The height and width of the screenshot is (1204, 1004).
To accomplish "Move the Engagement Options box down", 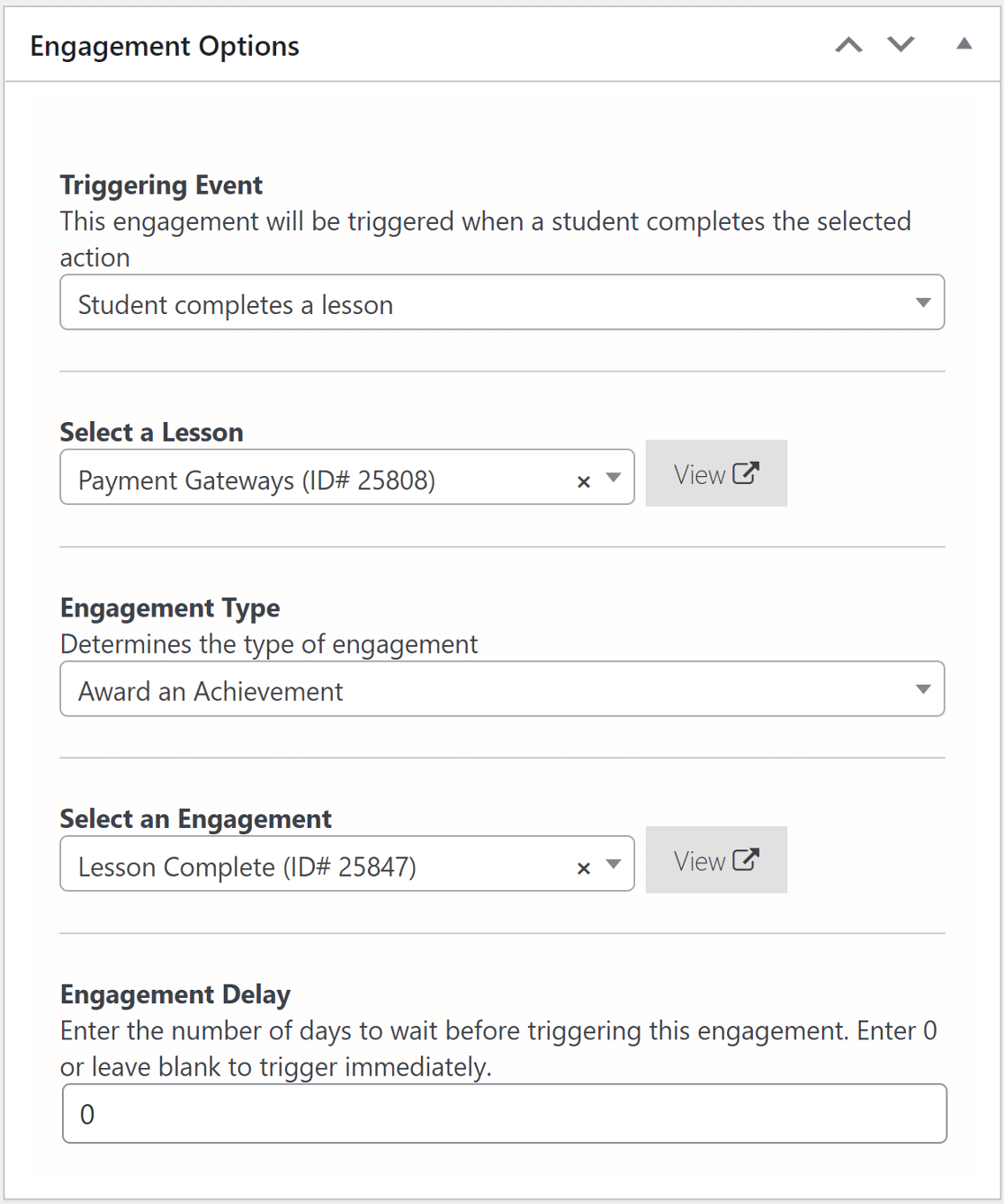I will (x=900, y=44).
